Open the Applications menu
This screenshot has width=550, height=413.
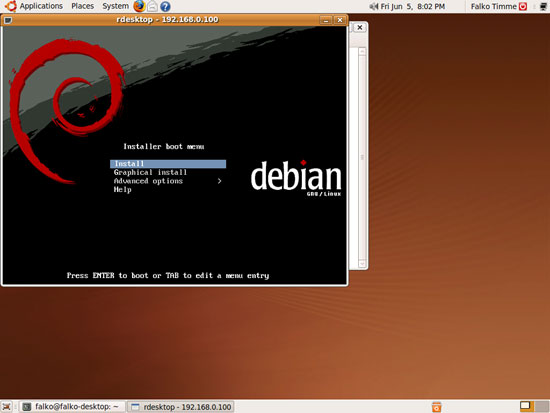pos(41,6)
